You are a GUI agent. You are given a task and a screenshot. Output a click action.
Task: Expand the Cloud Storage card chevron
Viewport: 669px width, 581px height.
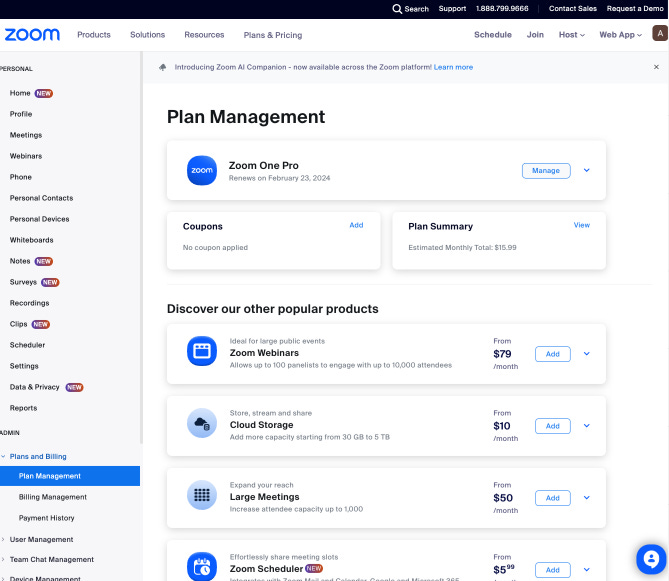[587, 426]
